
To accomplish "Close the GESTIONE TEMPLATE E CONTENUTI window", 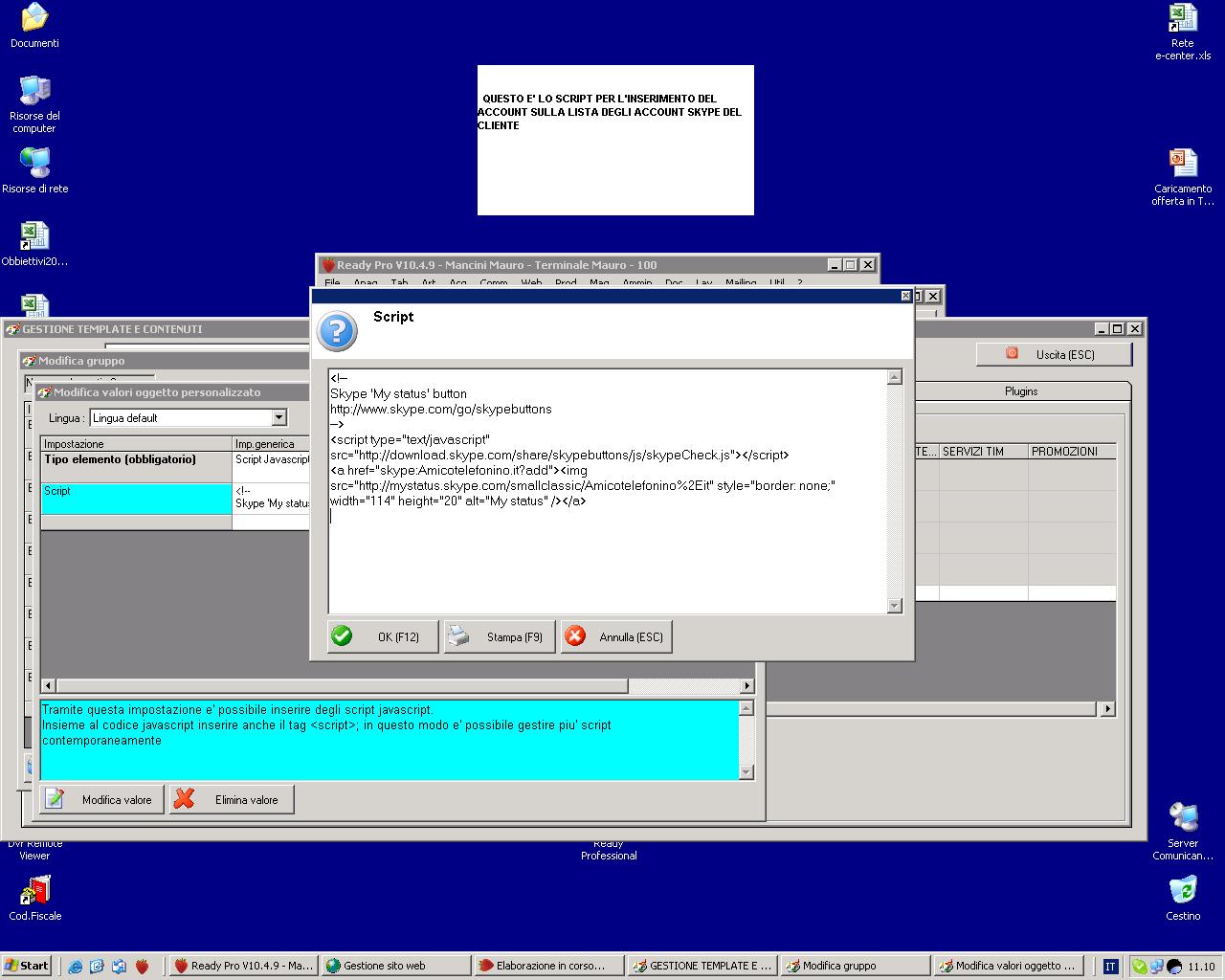I will click(x=1135, y=328).
